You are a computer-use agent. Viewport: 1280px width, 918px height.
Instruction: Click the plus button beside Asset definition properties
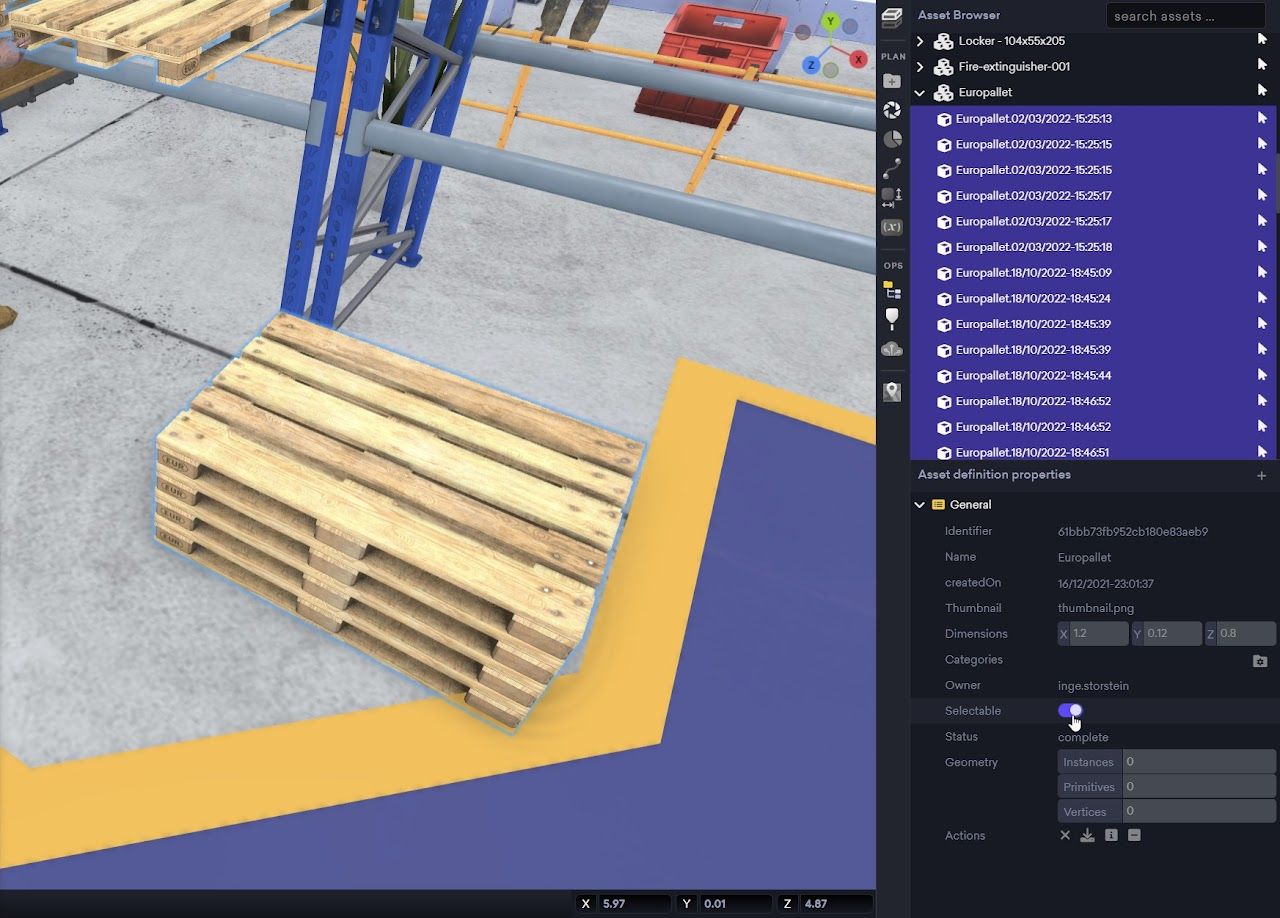pyautogui.click(x=1261, y=476)
